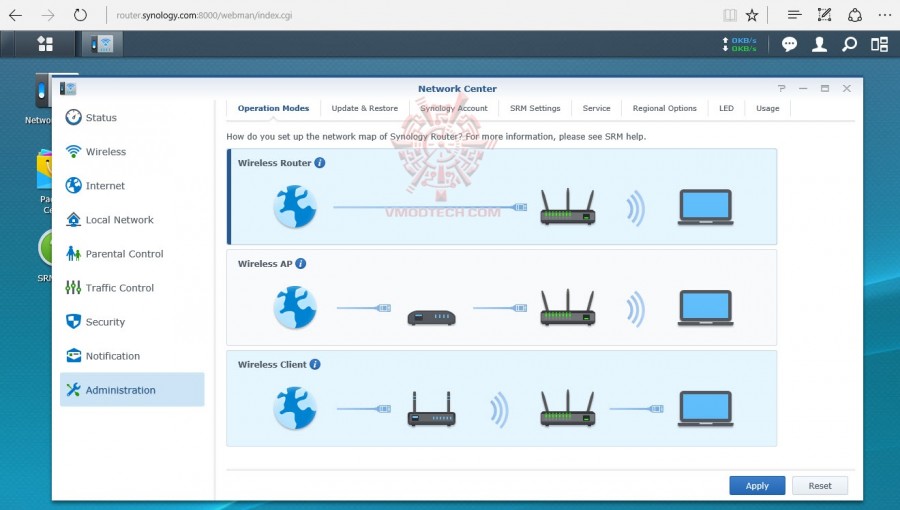Open Status in the sidebar
Image resolution: width=900 pixels, height=510 pixels.
pyautogui.click(x=132, y=118)
